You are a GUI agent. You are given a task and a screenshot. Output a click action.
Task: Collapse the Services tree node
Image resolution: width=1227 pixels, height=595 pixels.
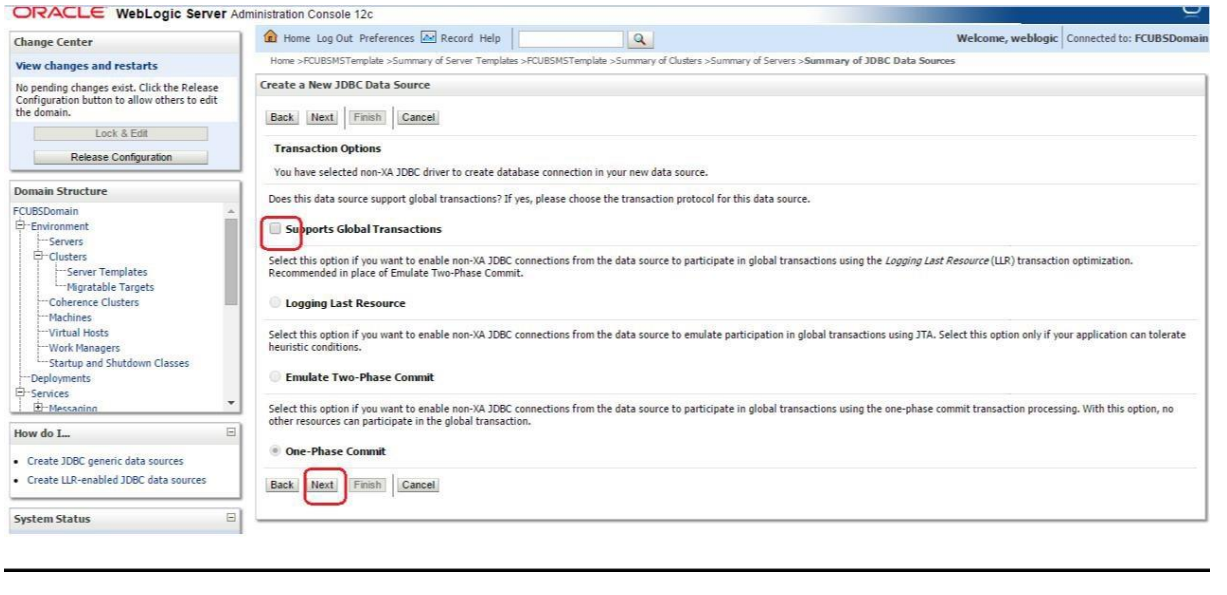click(20, 394)
